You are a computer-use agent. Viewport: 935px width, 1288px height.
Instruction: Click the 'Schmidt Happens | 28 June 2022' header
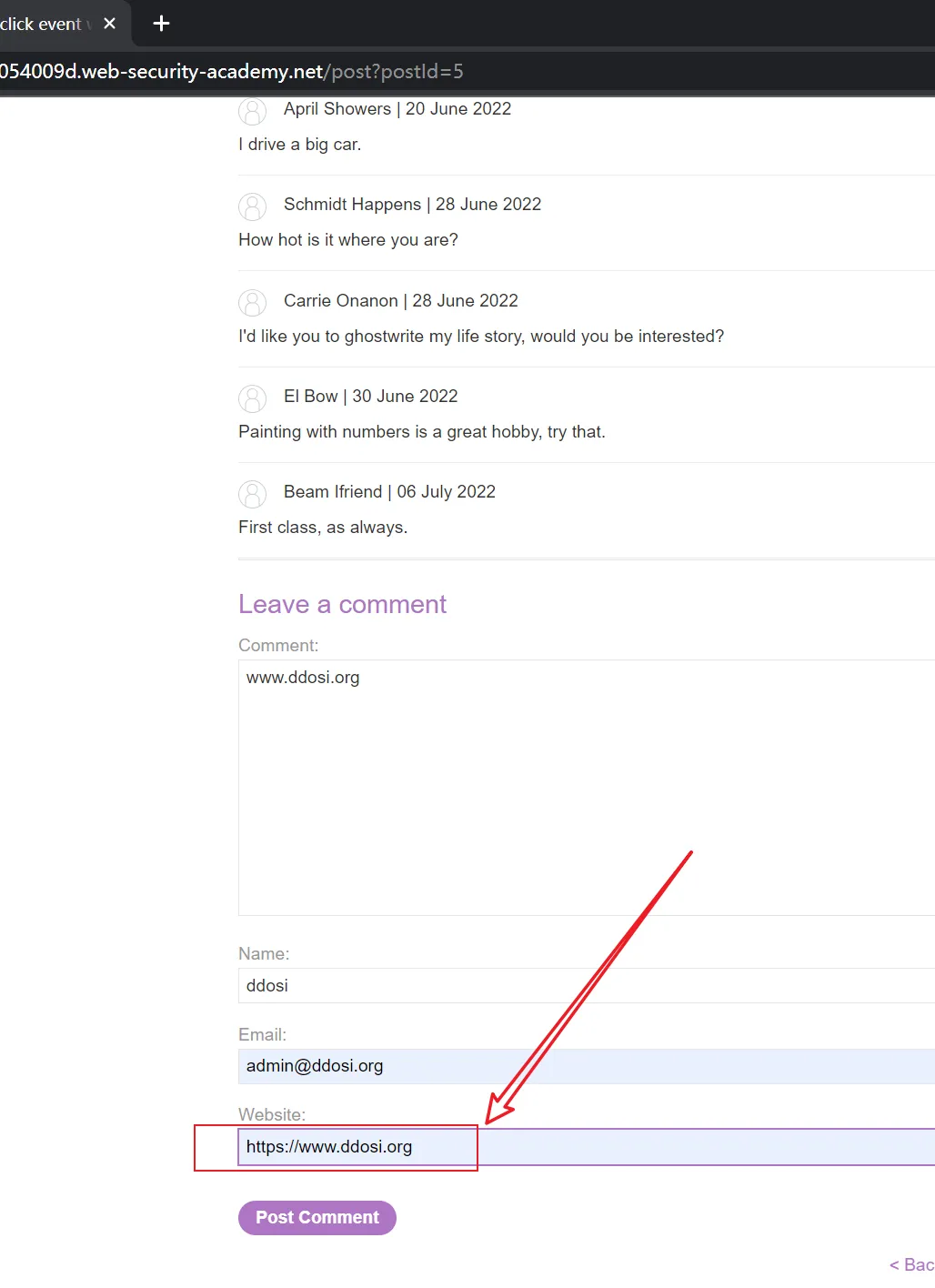412,205
